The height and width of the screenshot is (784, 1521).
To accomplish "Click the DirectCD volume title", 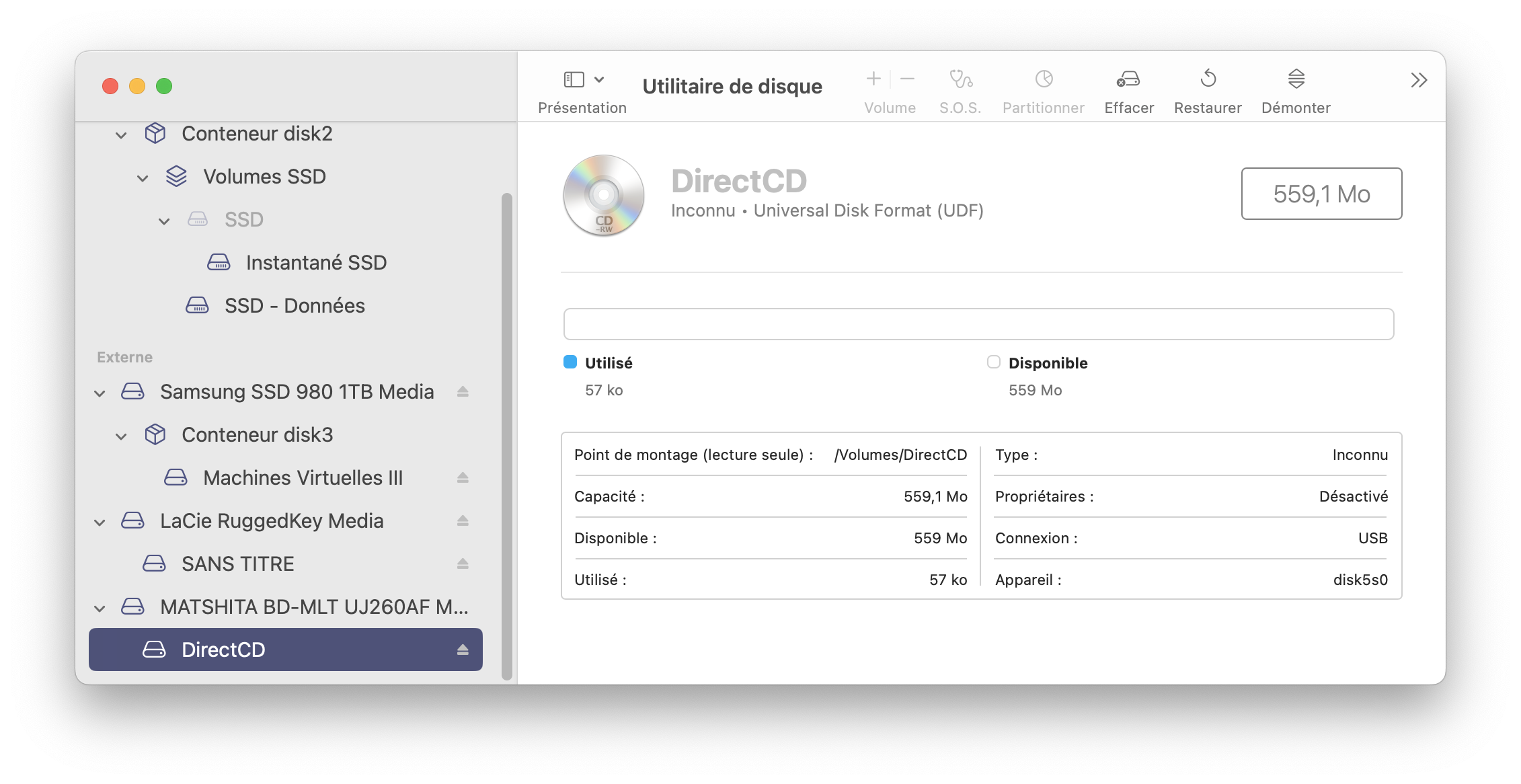I will (x=739, y=181).
